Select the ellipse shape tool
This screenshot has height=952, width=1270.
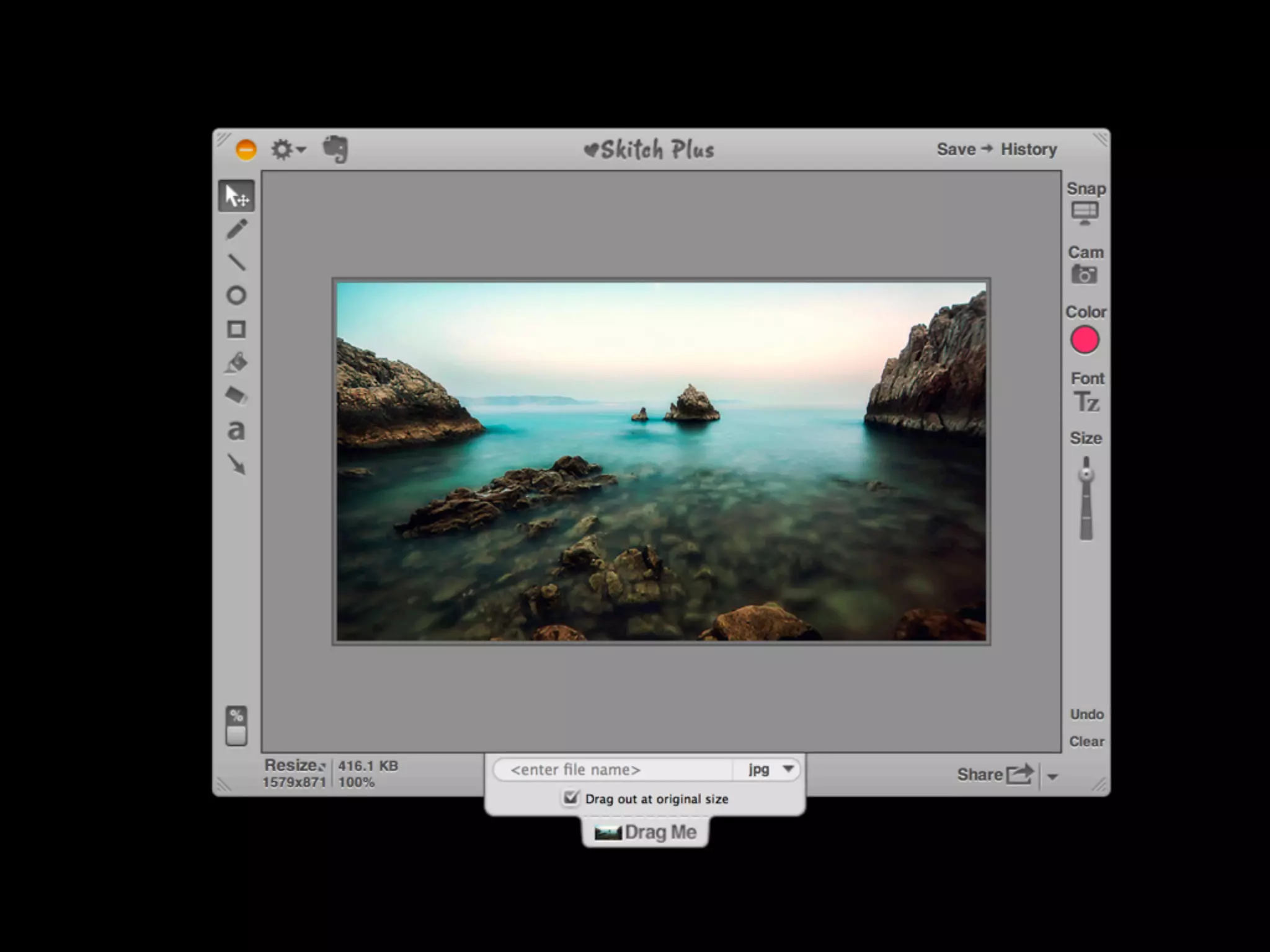[236, 296]
